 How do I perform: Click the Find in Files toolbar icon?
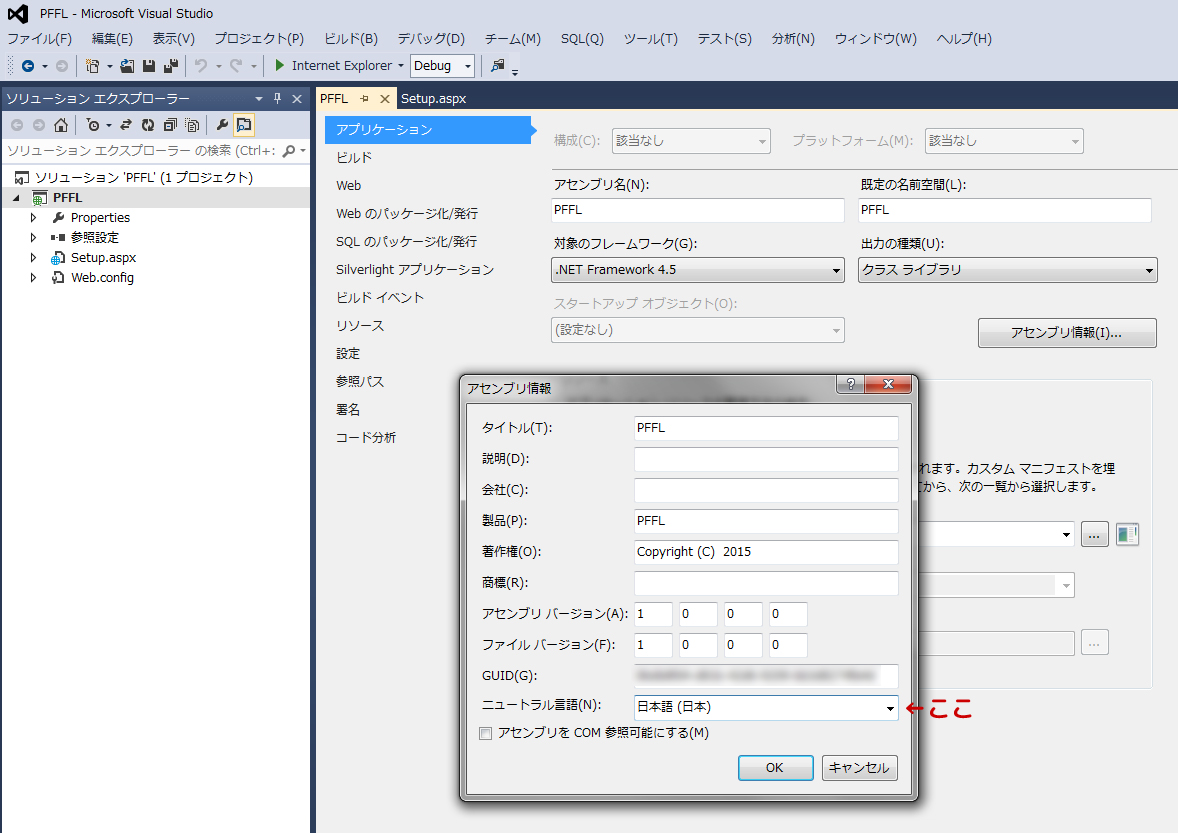pyautogui.click(x=497, y=66)
